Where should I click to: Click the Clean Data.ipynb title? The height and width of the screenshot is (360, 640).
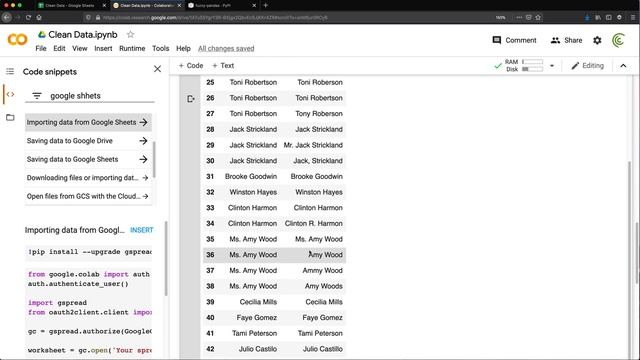click(83, 35)
